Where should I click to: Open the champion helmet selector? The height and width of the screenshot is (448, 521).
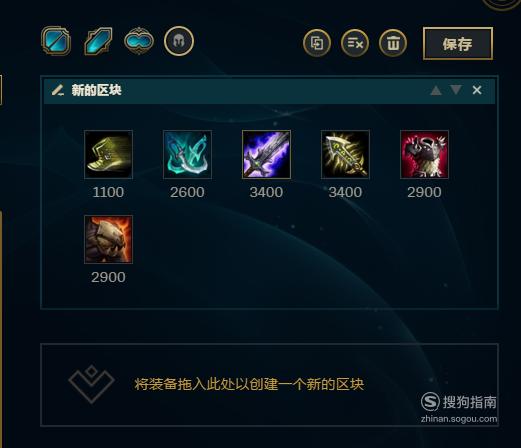179,41
